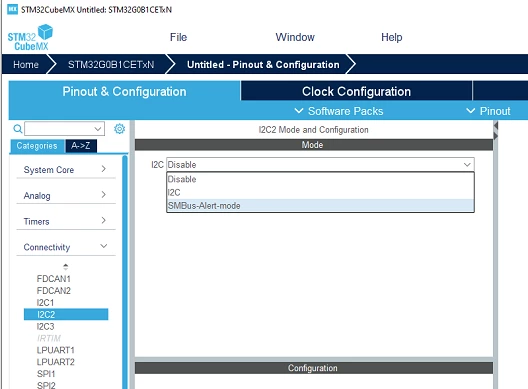Collapse panel using left arrow at right edge

point(496,126)
